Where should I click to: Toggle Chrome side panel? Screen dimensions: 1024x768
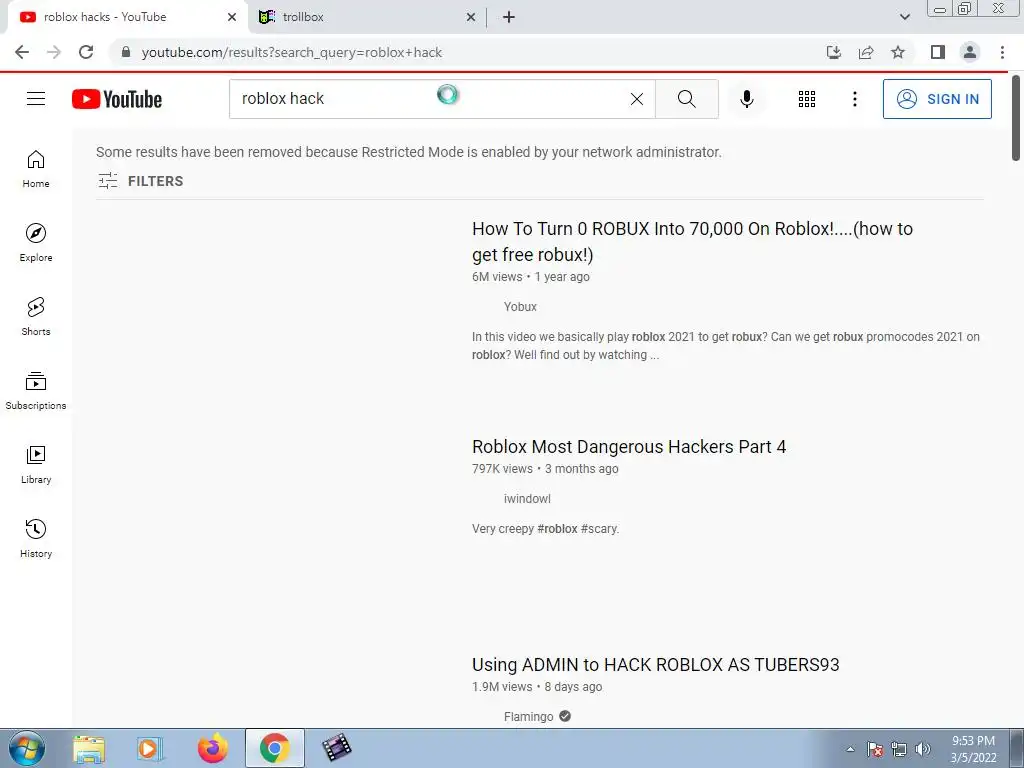938,52
